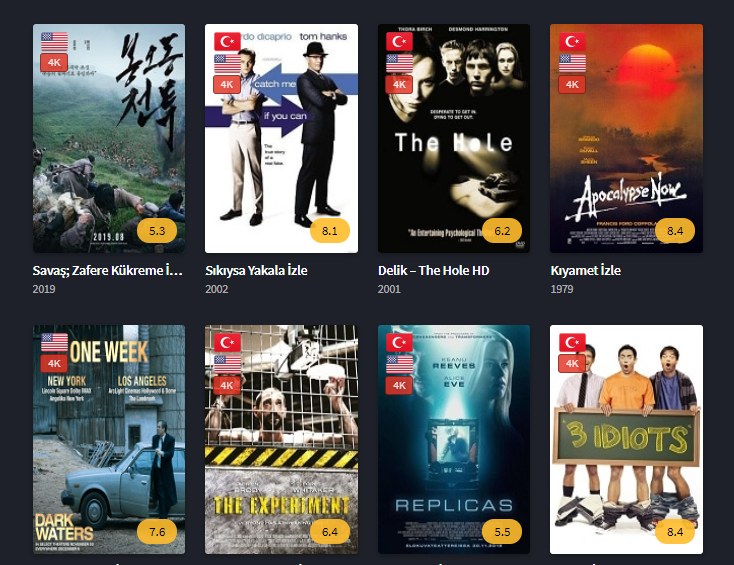Click the 5.3 rating badge on Korean war film
The image size is (734, 565).
pyautogui.click(x=157, y=231)
